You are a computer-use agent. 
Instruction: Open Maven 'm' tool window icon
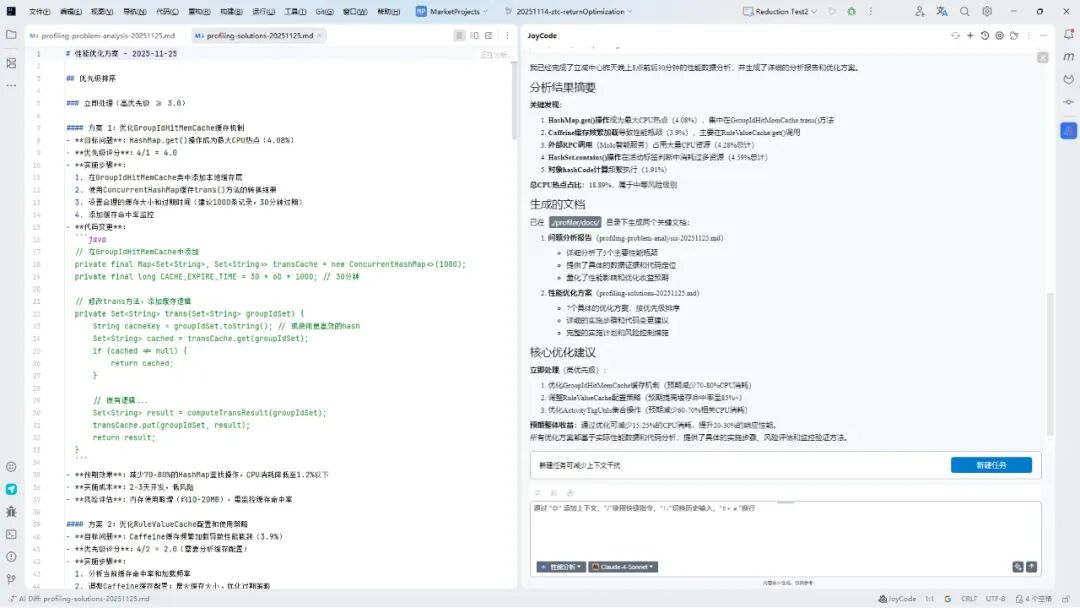coord(1068,56)
